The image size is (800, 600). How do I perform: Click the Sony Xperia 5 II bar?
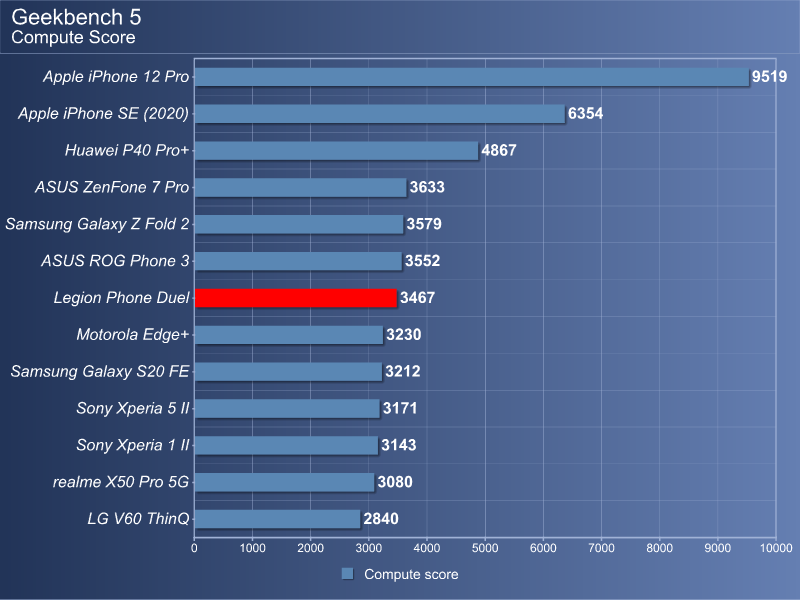[287, 409]
